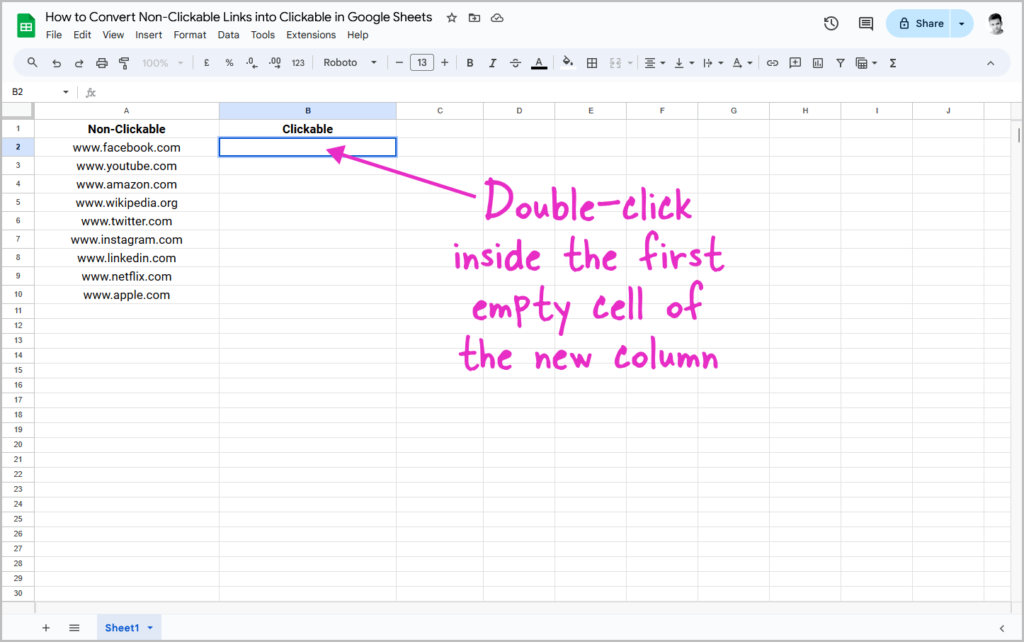Open the Extensions menu
This screenshot has width=1024, height=642.
(x=311, y=35)
